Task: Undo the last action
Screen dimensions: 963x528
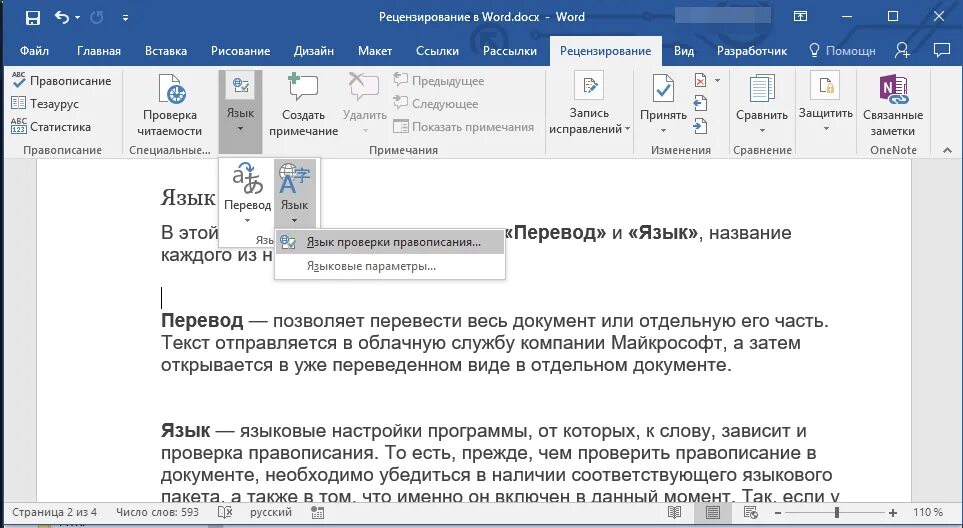Action: 61,17
